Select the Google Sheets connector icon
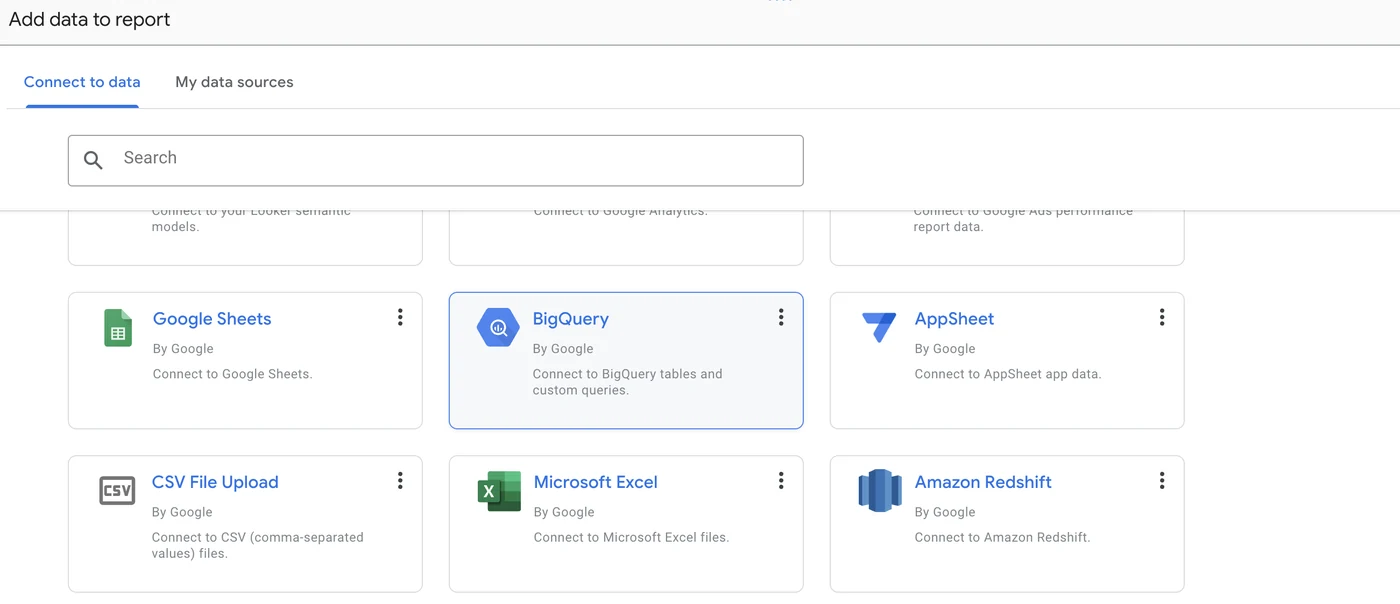The width and height of the screenshot is (1400, 604). tap(117, 327)
